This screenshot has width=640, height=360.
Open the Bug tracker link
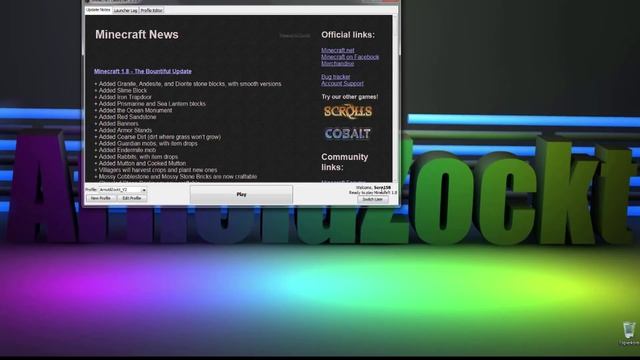tap(336, 77)
